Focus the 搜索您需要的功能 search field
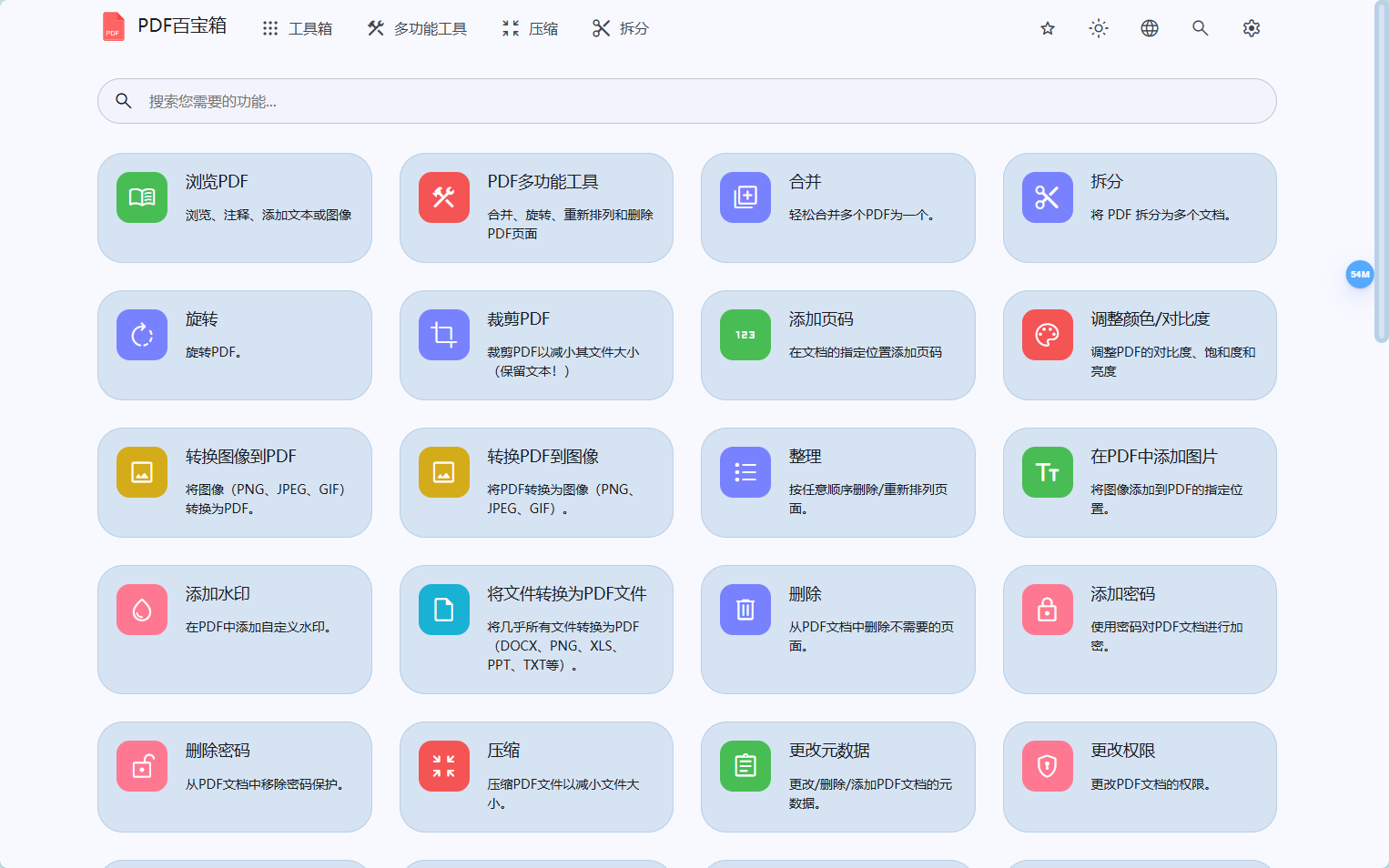1389x868 pixels. [x=687, y=101]
